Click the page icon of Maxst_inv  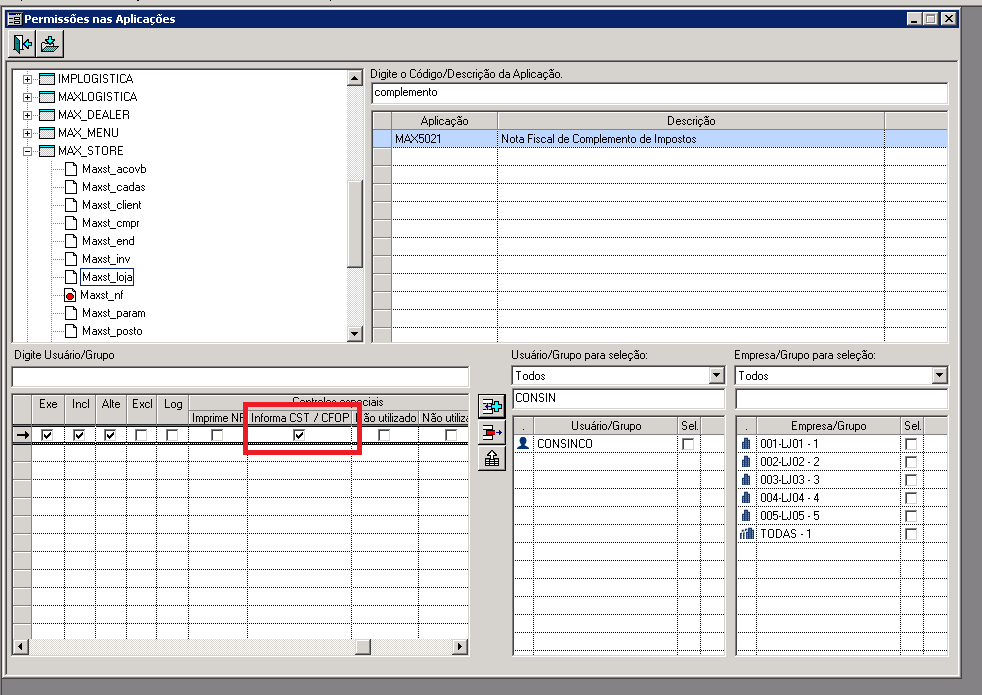[x=71, y=259]
